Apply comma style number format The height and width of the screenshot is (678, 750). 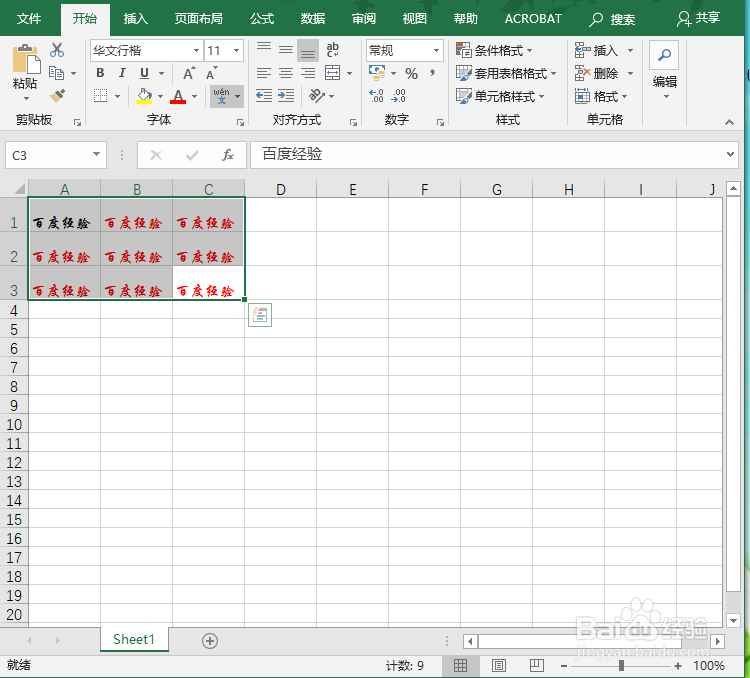(432, 73)
